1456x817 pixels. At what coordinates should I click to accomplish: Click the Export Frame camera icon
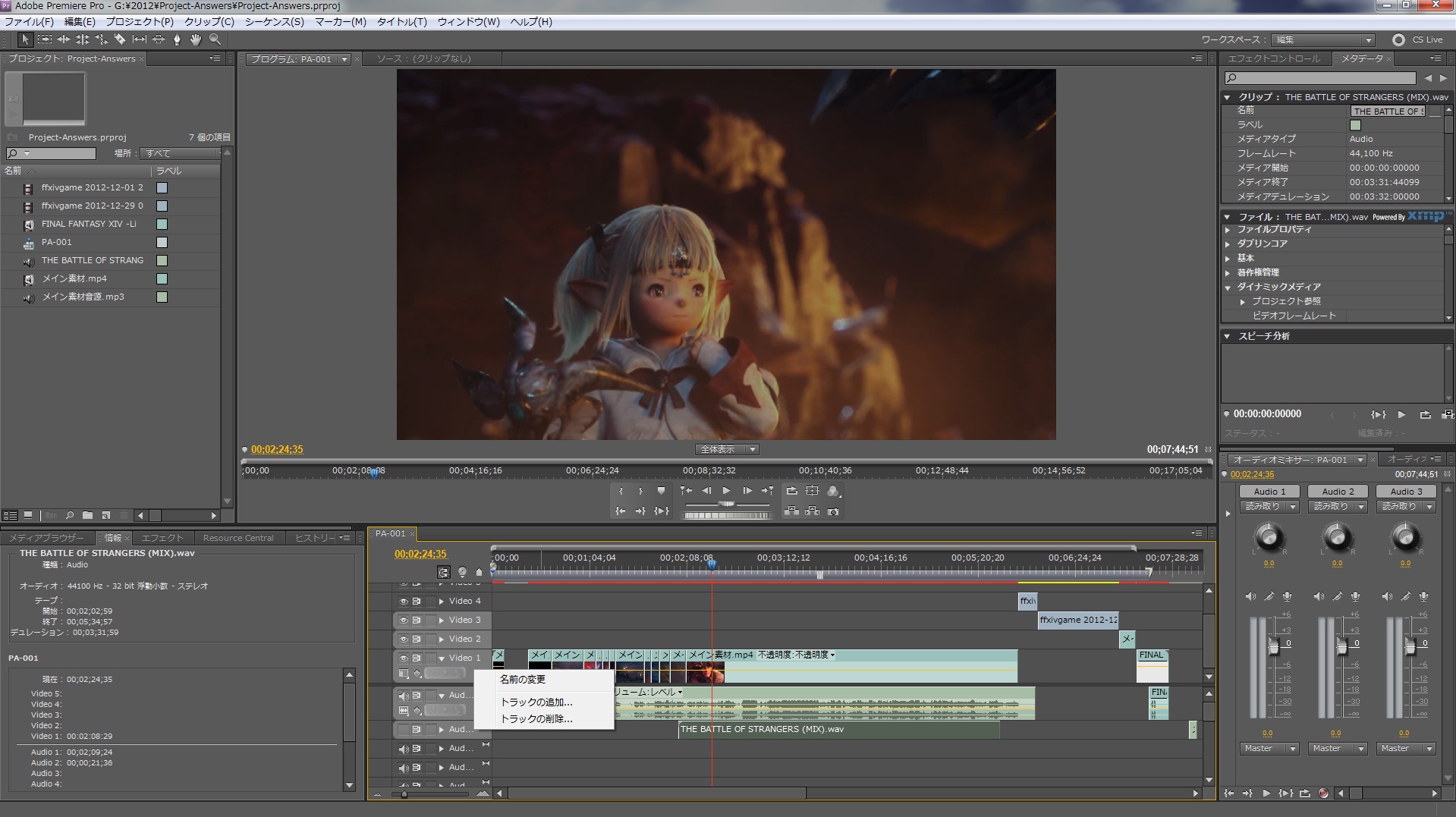833,512
